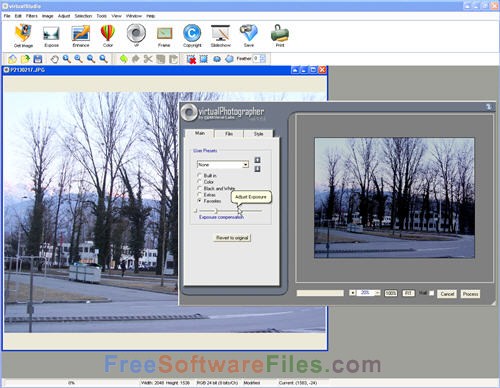
Task: Open the Tools menu
Action: [x=102, y=16]
